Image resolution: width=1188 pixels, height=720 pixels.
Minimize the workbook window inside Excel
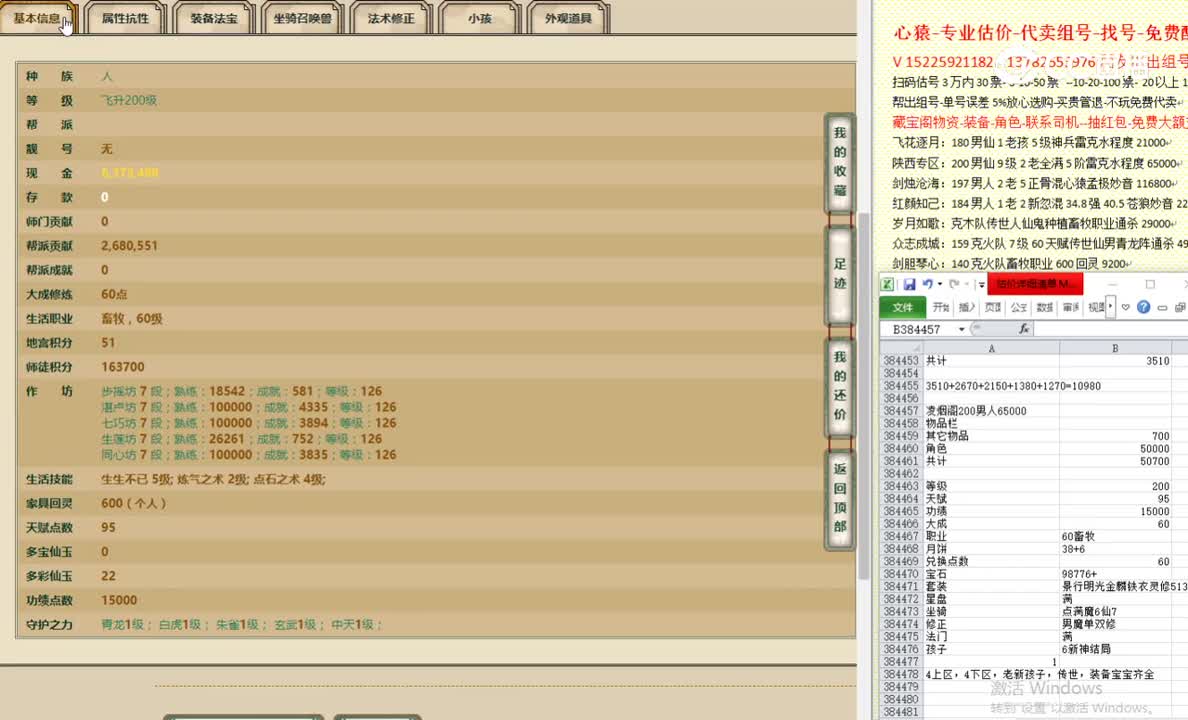(x=1162, y=308)
